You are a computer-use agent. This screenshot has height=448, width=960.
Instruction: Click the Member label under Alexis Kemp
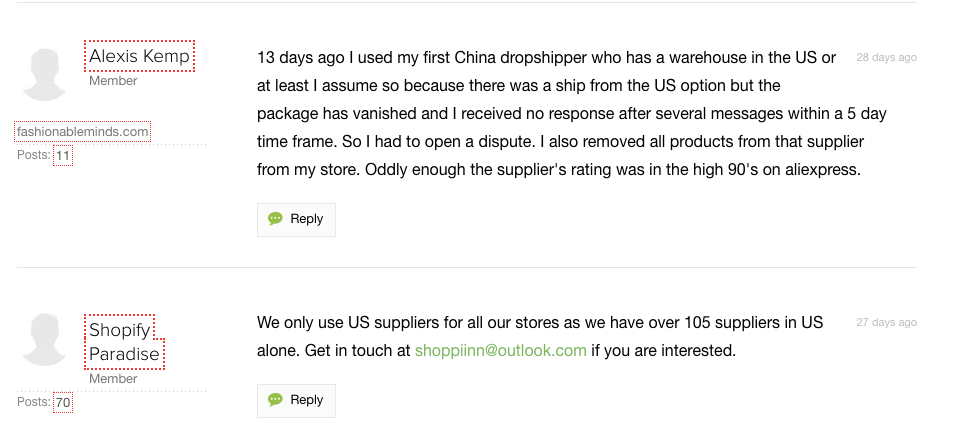point(113,81)
